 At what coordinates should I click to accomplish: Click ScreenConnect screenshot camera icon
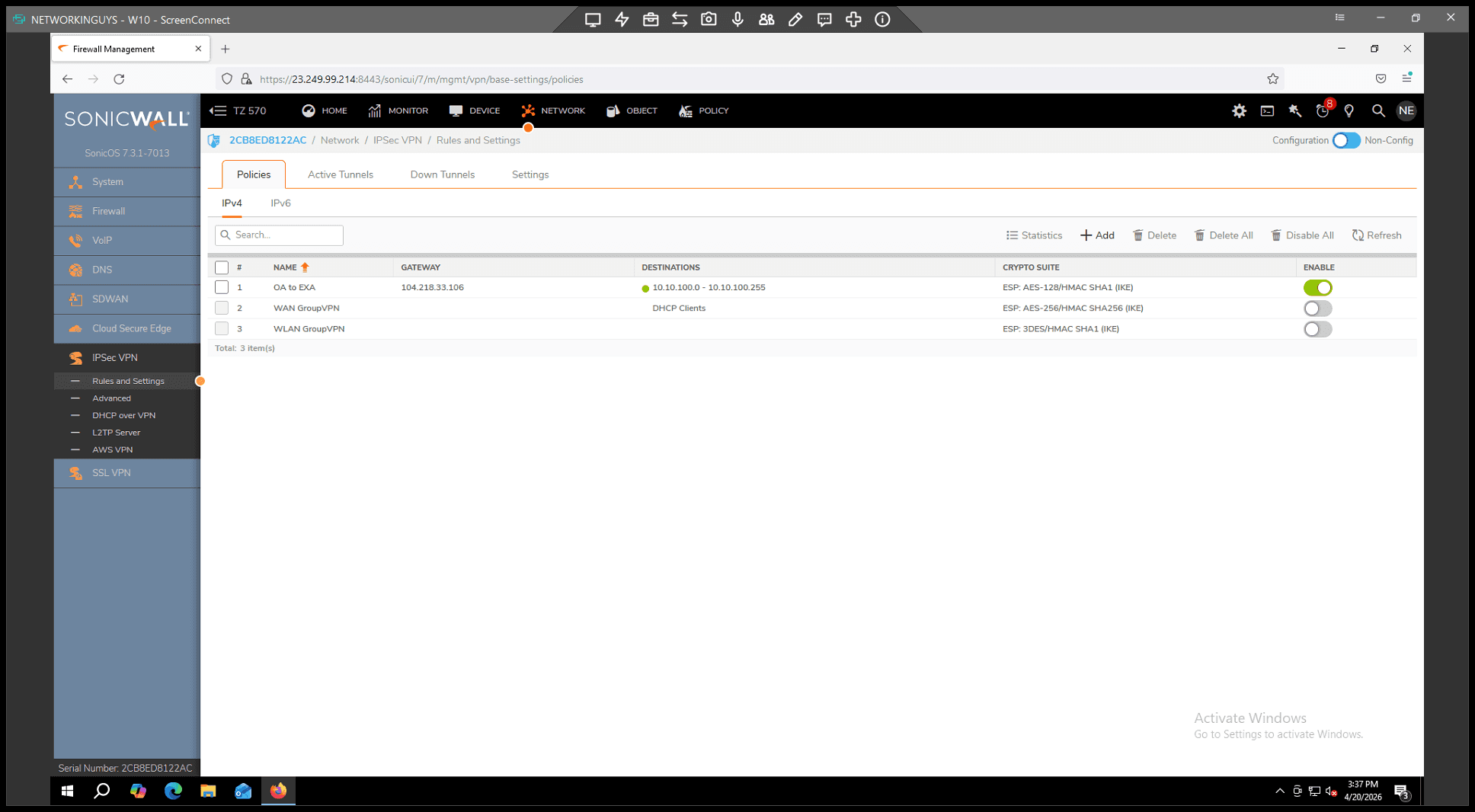(x=709, y=19)
